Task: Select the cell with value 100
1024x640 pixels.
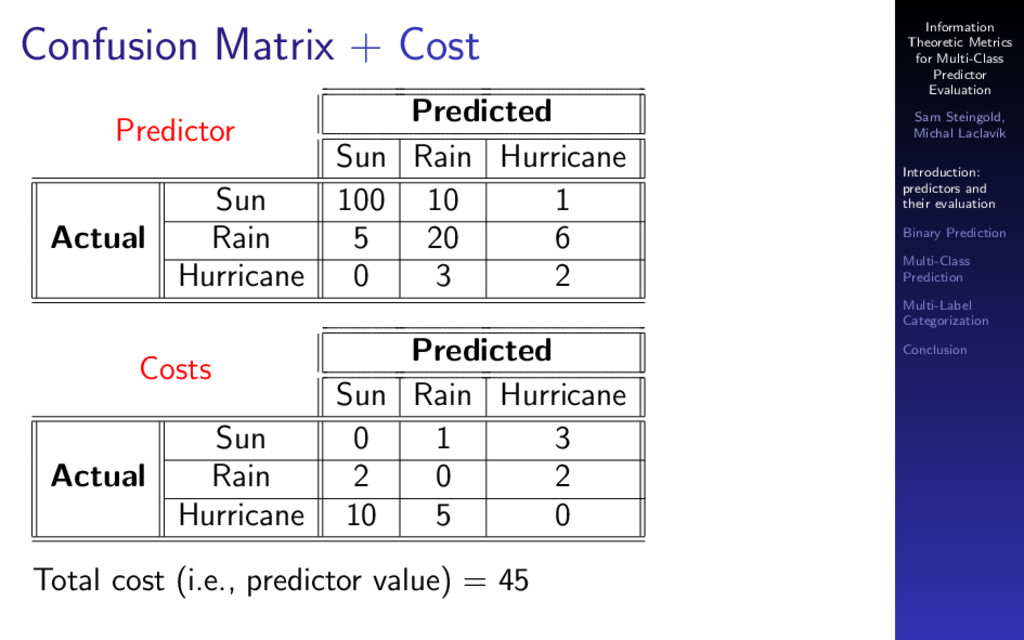Action: coord(361,200)
